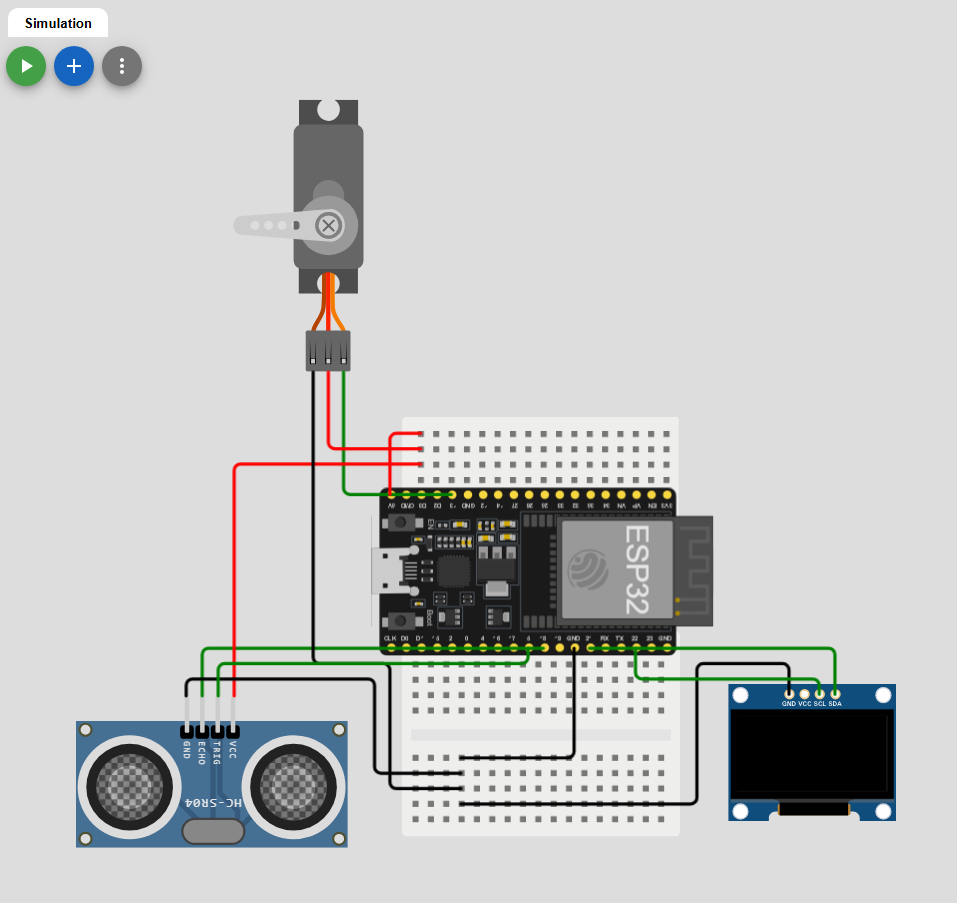The width and height of the screenshot is (957, 903).
Task: Open the three-dots more options menu
Action: (122, 66)
